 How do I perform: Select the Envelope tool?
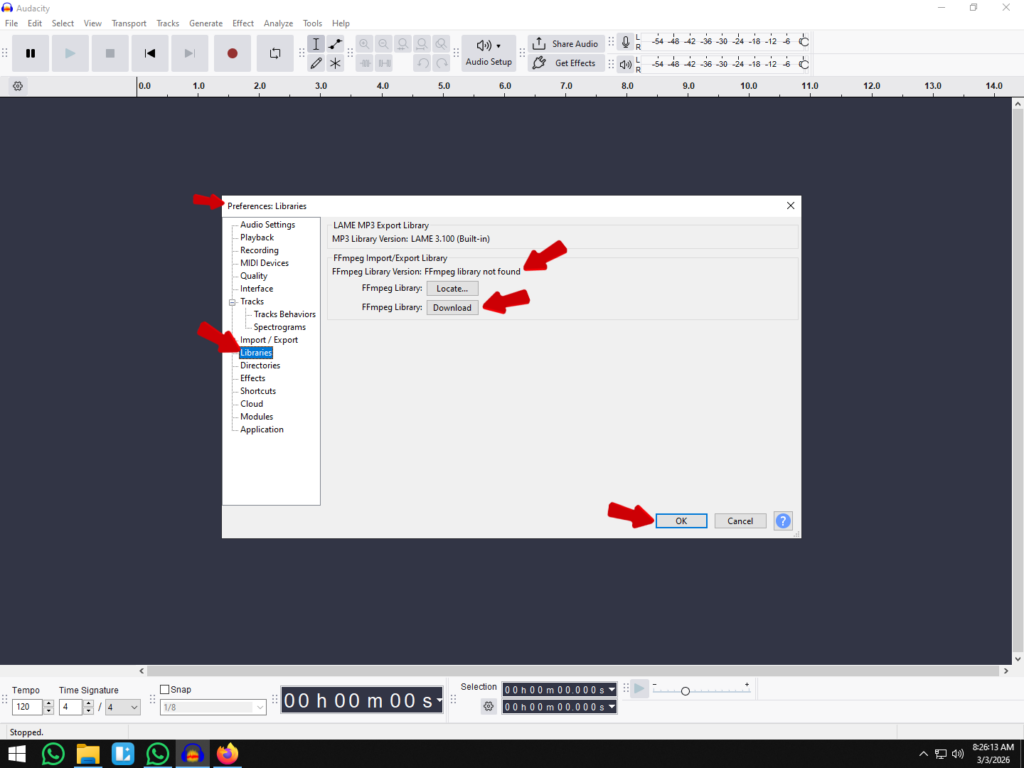(335, 44)
